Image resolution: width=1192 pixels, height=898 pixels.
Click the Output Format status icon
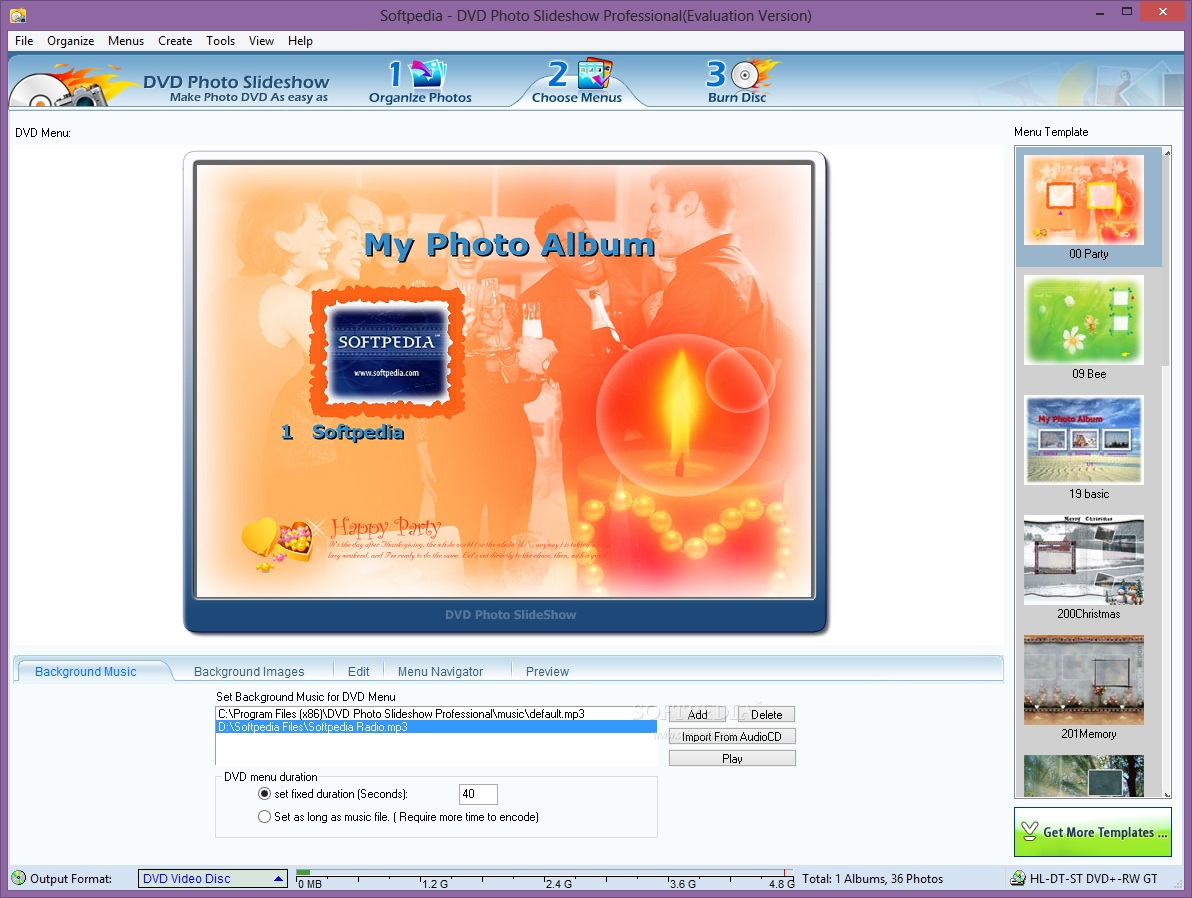pyautogui.click(x=19, y=878)
